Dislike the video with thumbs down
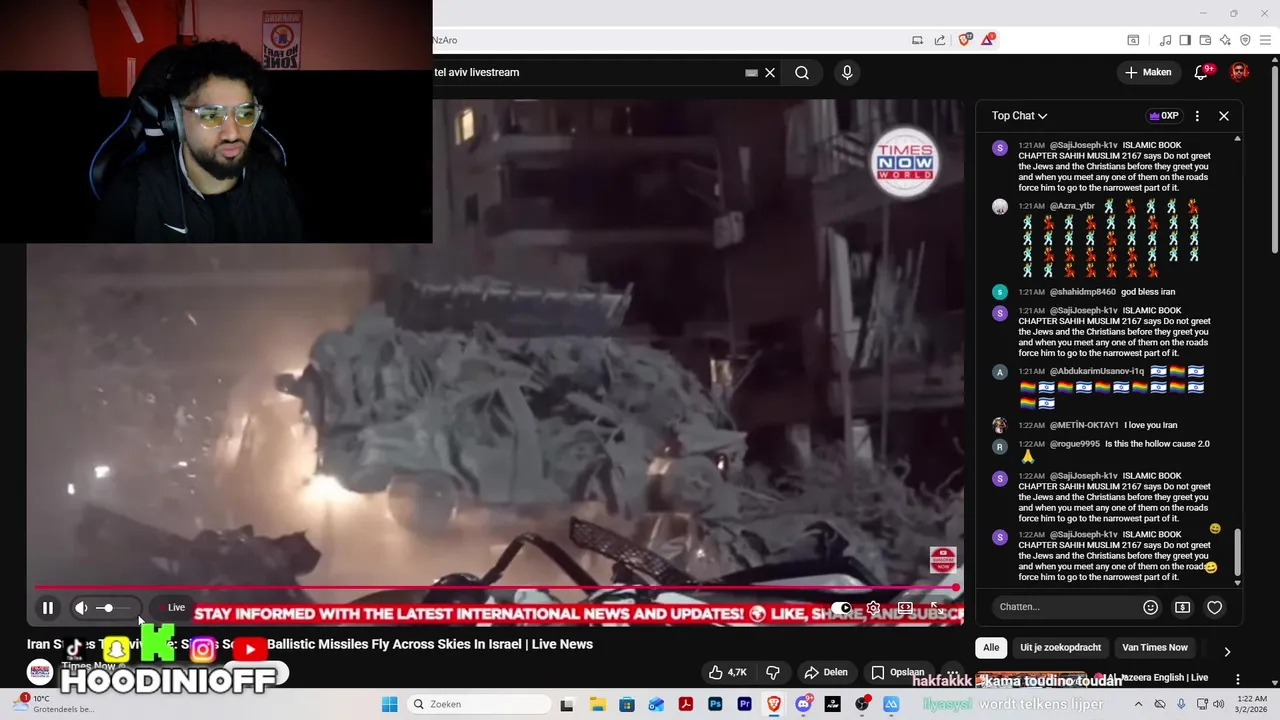 click(x=773, y=672)
